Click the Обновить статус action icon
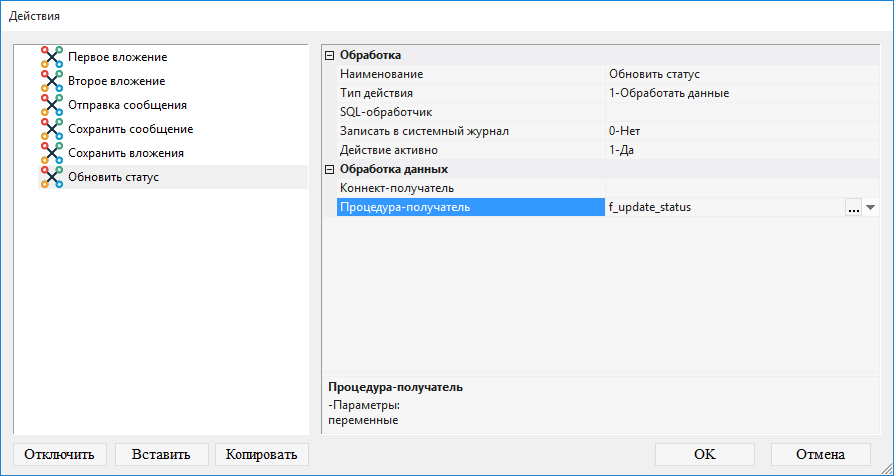Image resolution: width=894 pixels, height=476 pixels. click(52, 177)
